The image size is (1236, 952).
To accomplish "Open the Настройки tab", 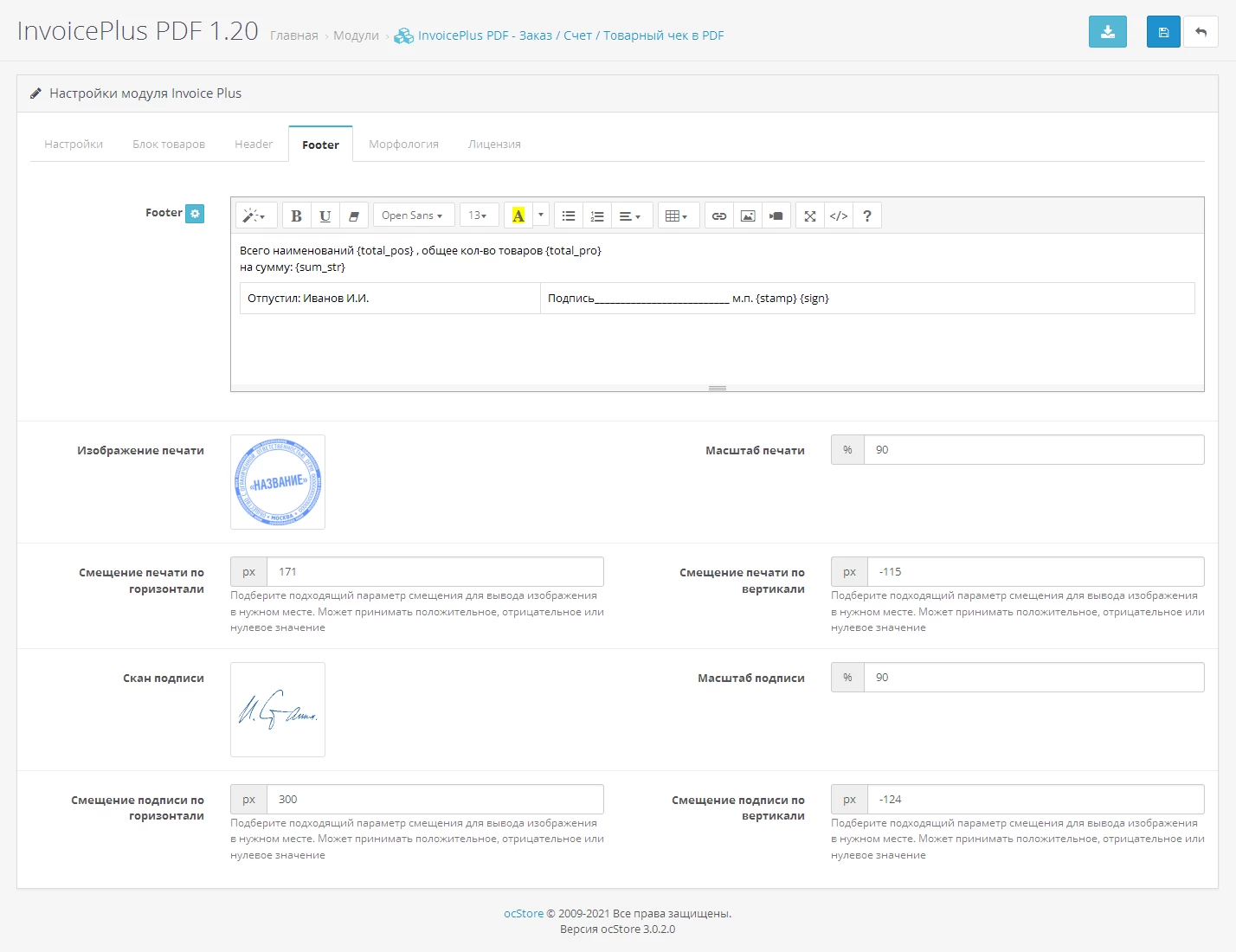I will point(74,145).
